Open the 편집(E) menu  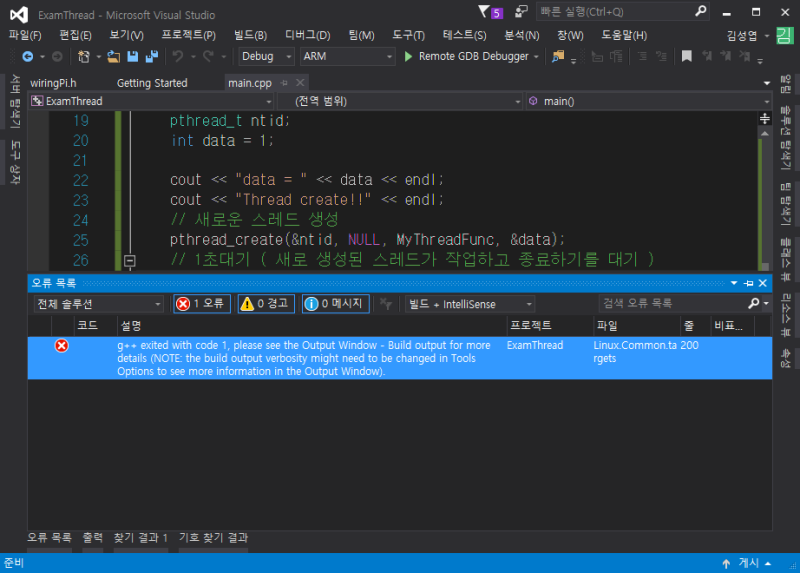(x=75, y=35)
